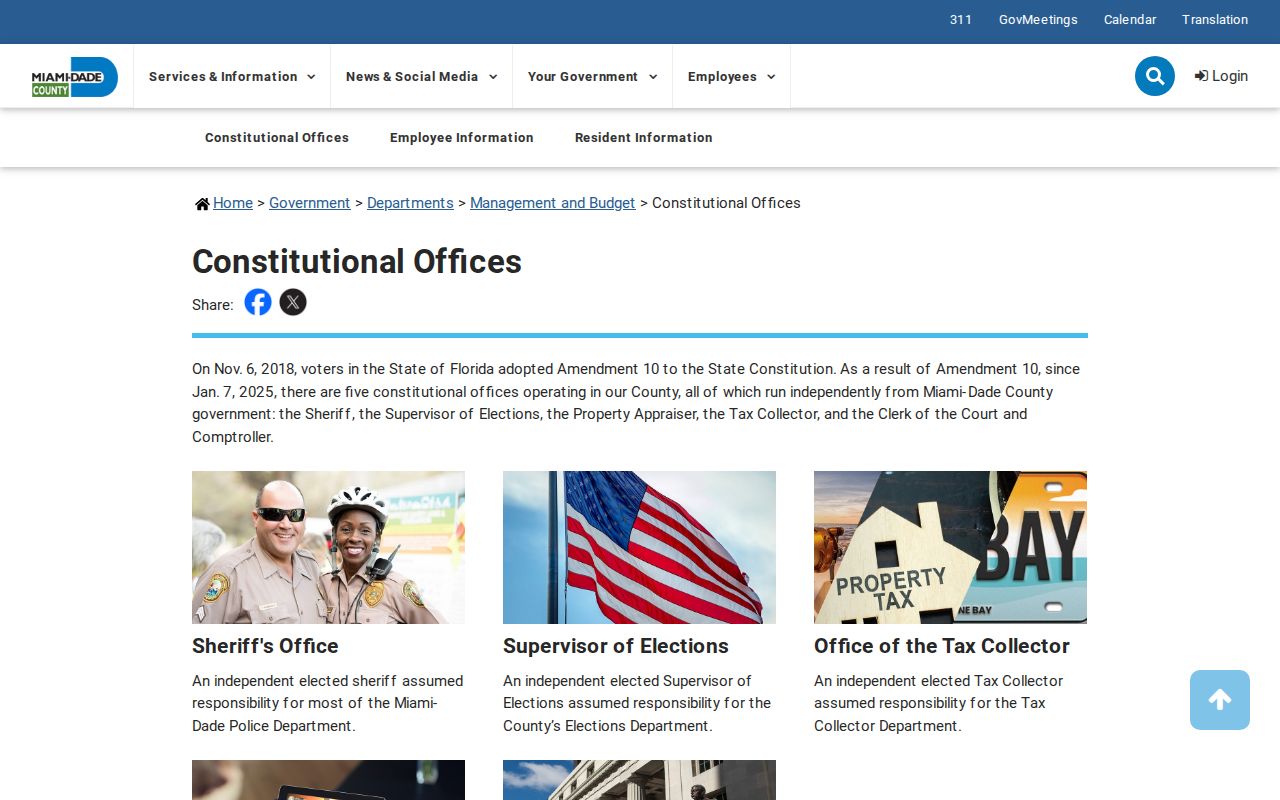Click Supervisor of Elections heading

pos(616,646)
